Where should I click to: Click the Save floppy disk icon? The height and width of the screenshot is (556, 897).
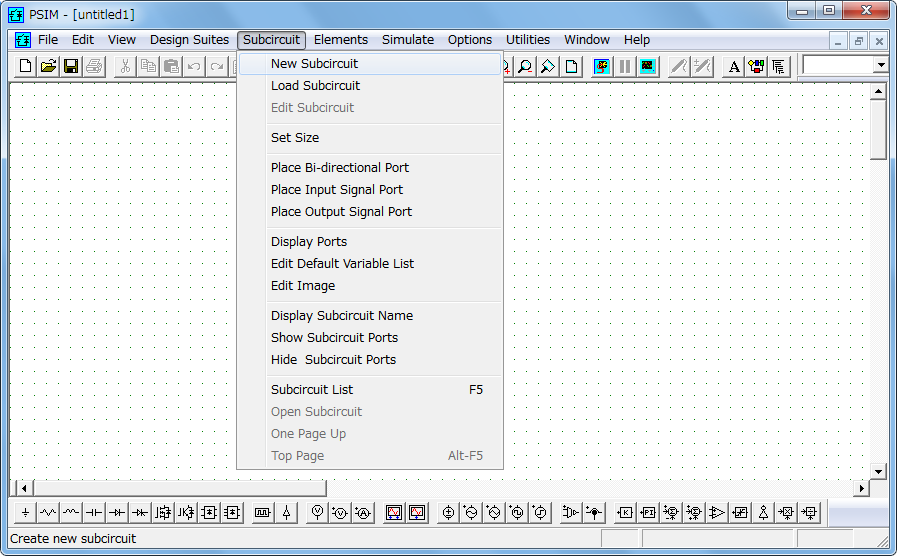pyautogui.click(x=71, y=66)
